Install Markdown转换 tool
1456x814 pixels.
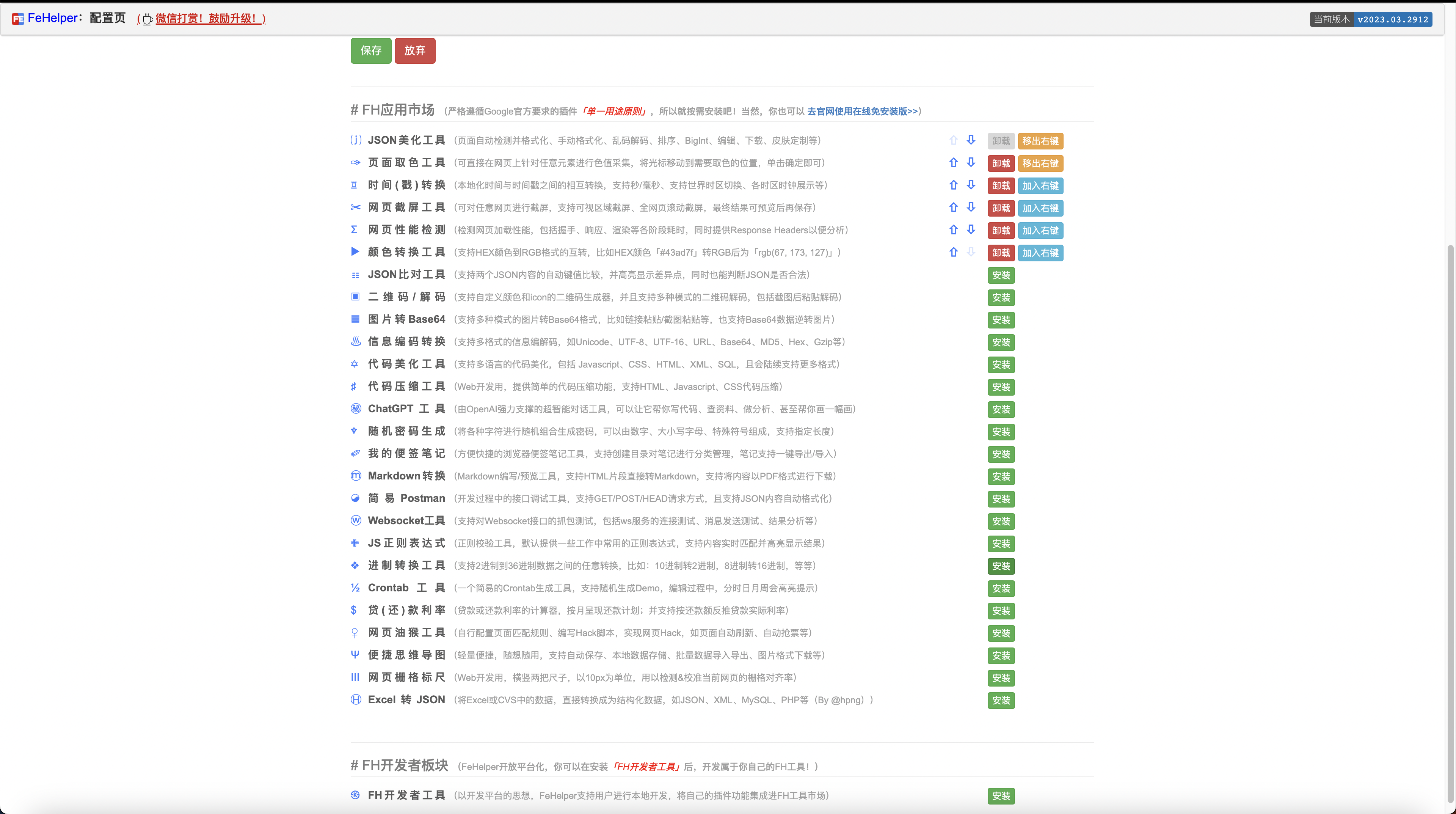pyautogui.click(x=1001, y=476)
